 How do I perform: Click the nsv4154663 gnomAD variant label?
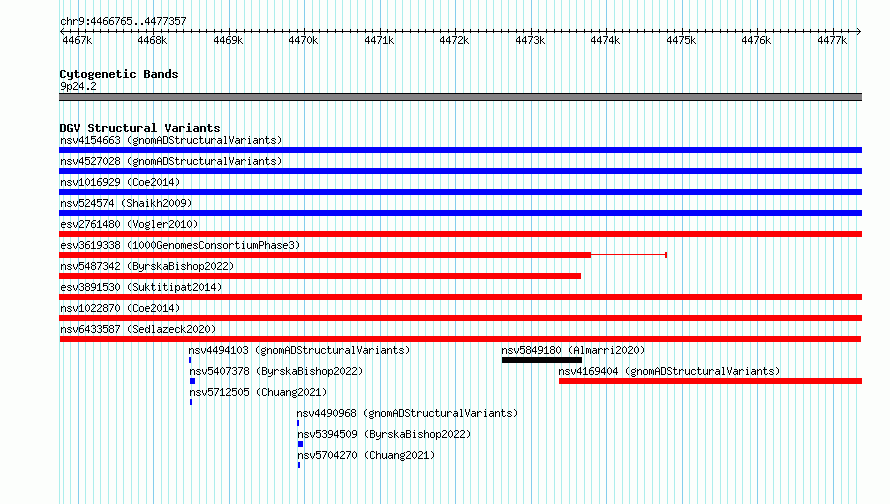(x=171, y=140)
